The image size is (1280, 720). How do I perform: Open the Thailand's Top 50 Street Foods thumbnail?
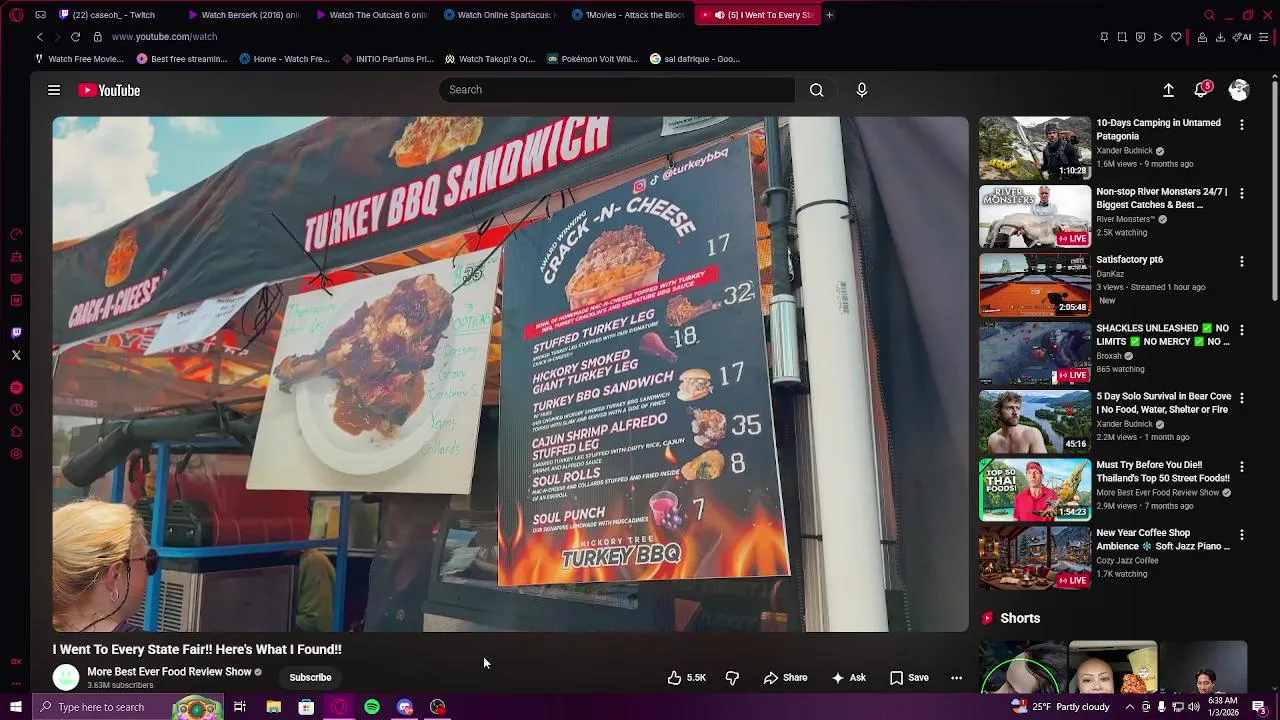[1035, 490]
